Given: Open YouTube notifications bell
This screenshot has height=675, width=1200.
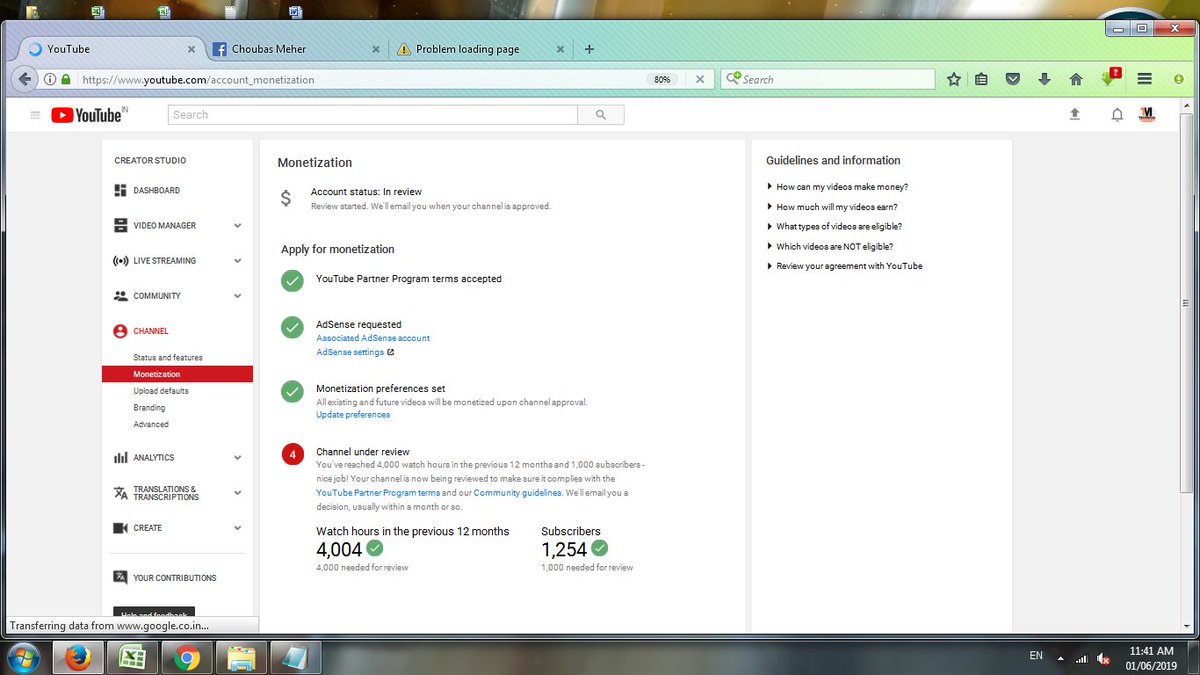Looking at the screenshot, I should (1117, 115).
